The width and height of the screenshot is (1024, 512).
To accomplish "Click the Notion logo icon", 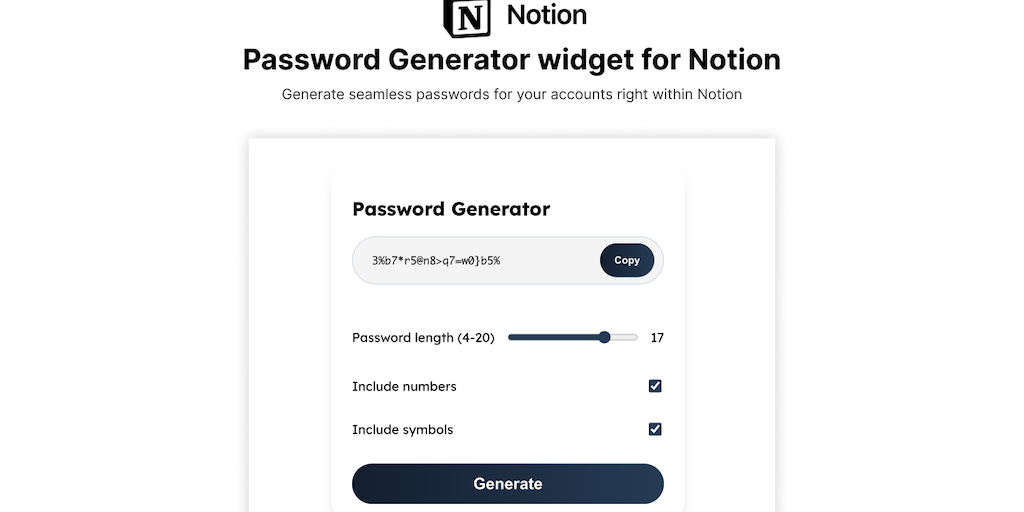I will (467, 16).
